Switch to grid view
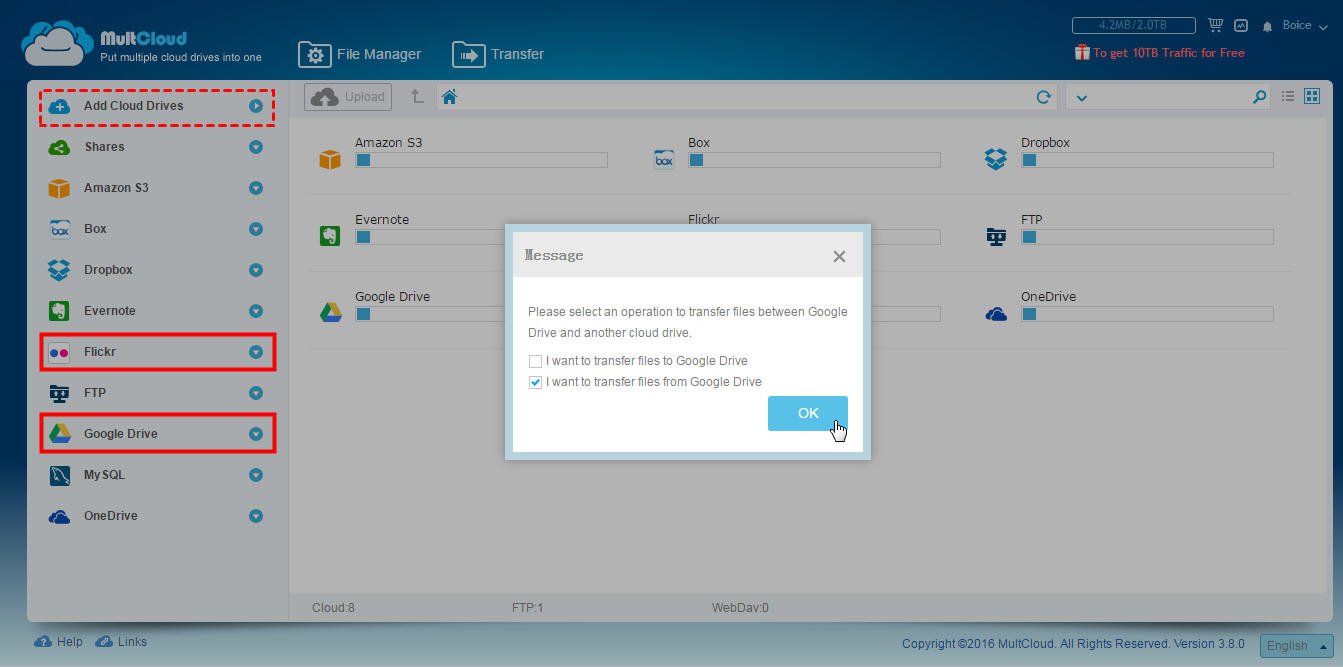Image resolution: width=1343 pixels, height=667 pixels. (1312, 96)
